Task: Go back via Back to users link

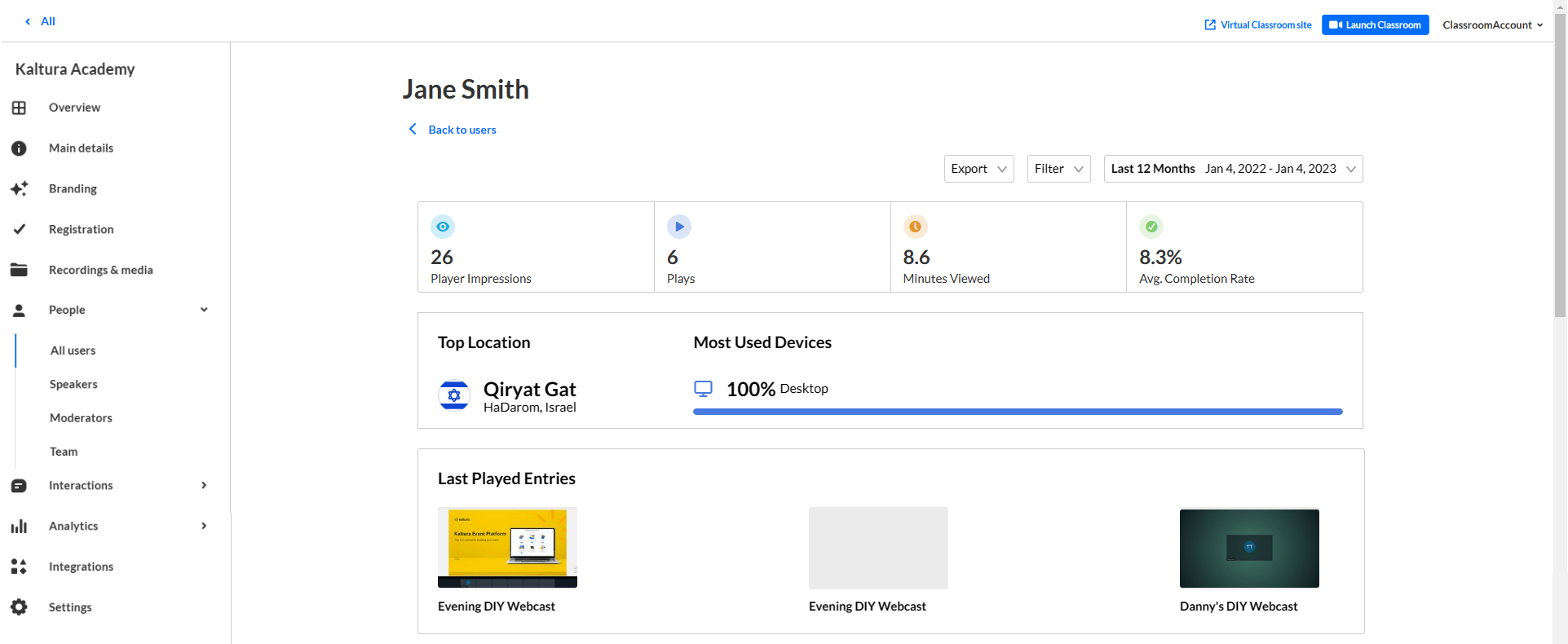Action: 462,130
